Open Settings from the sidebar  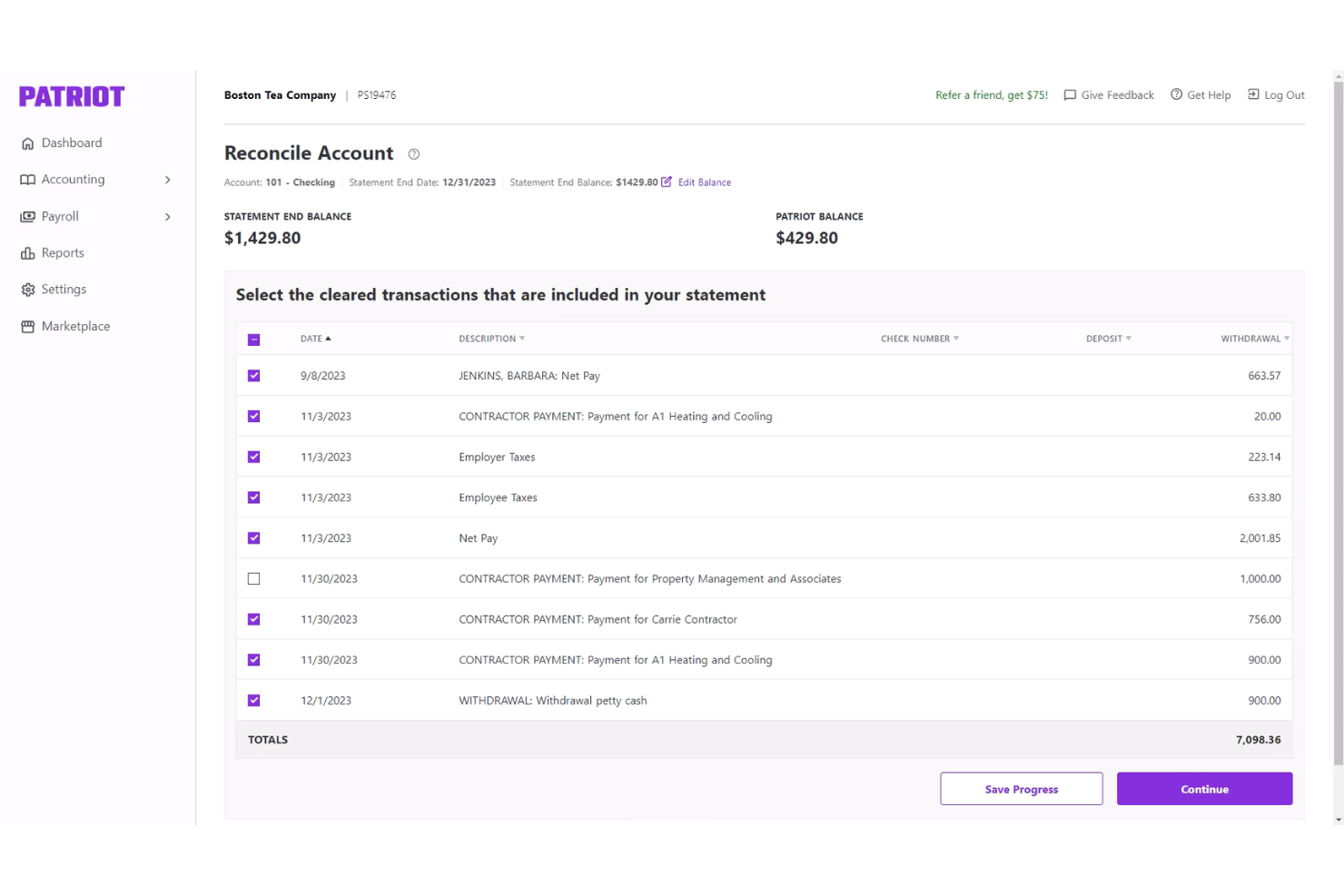tap(64, 289)
